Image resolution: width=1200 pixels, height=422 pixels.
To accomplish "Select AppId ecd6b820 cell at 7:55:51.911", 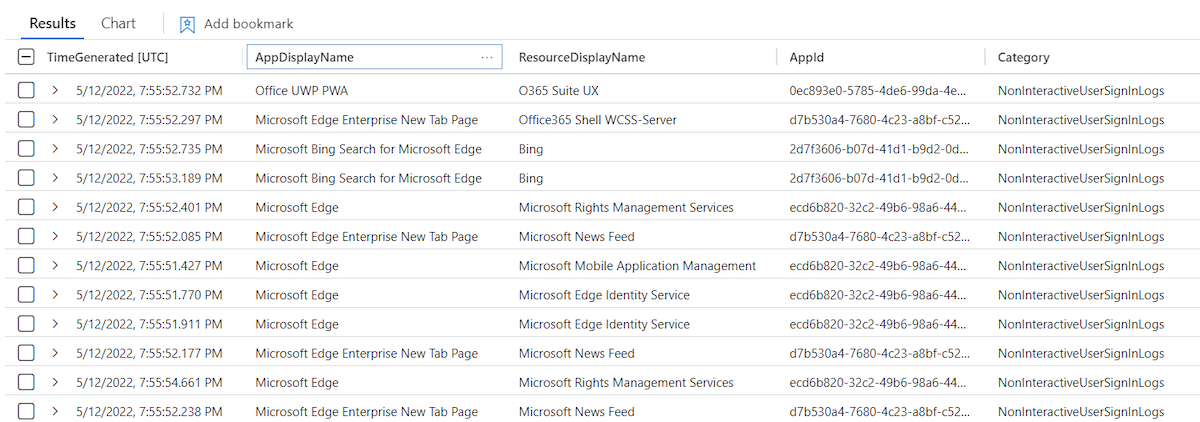I will click(x=878, y=324).
